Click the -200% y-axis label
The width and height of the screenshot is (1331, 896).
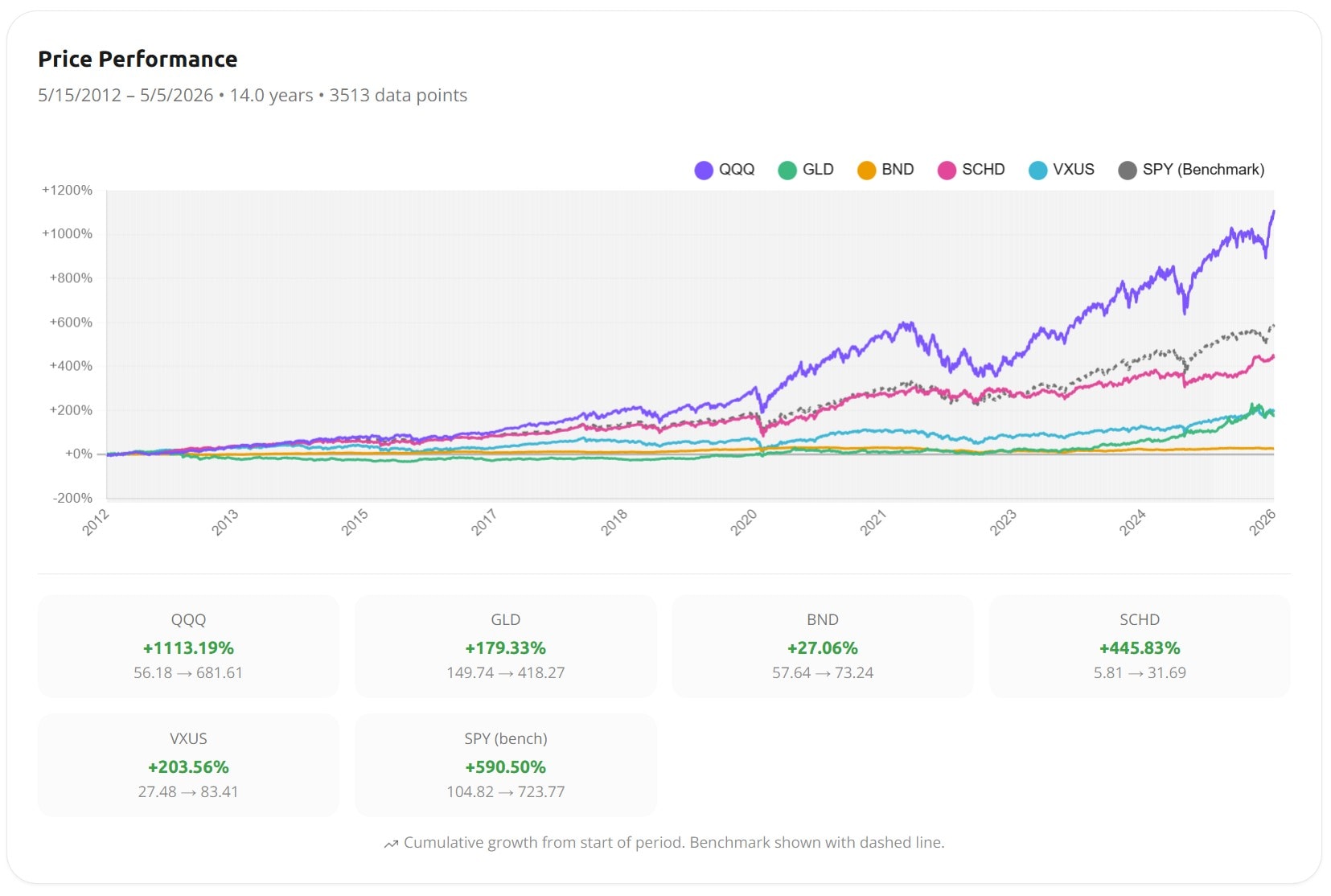(72, 499)
